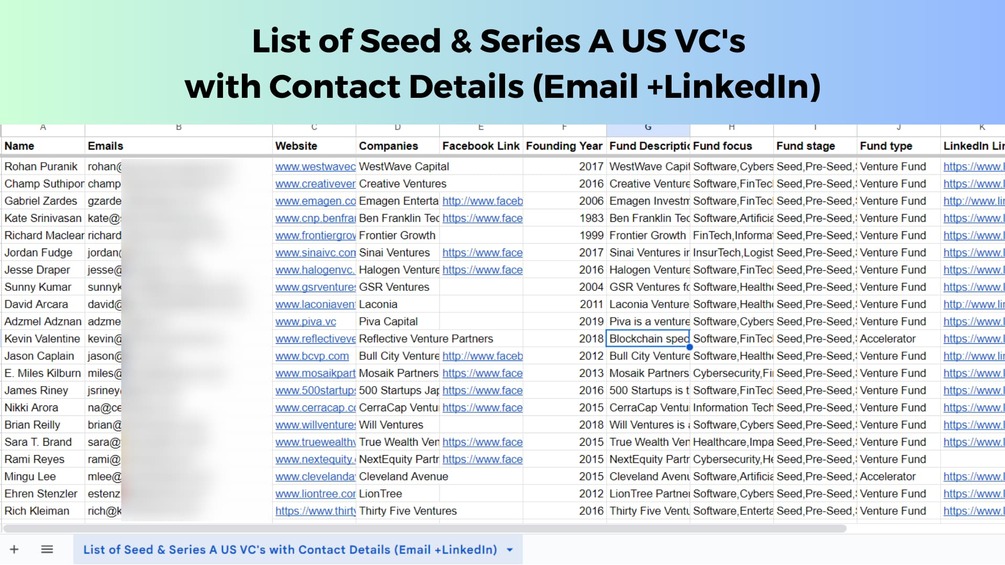This screenshot has width=1005, height=565.
Task: Expand the sheet tab dropdown arrow
Action: click(x=510, y=550)
